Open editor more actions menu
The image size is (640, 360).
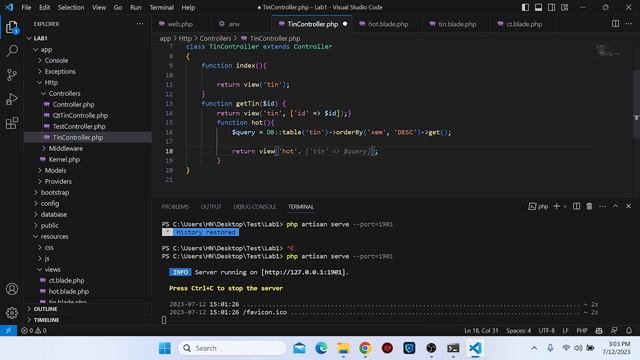point(629,24)
